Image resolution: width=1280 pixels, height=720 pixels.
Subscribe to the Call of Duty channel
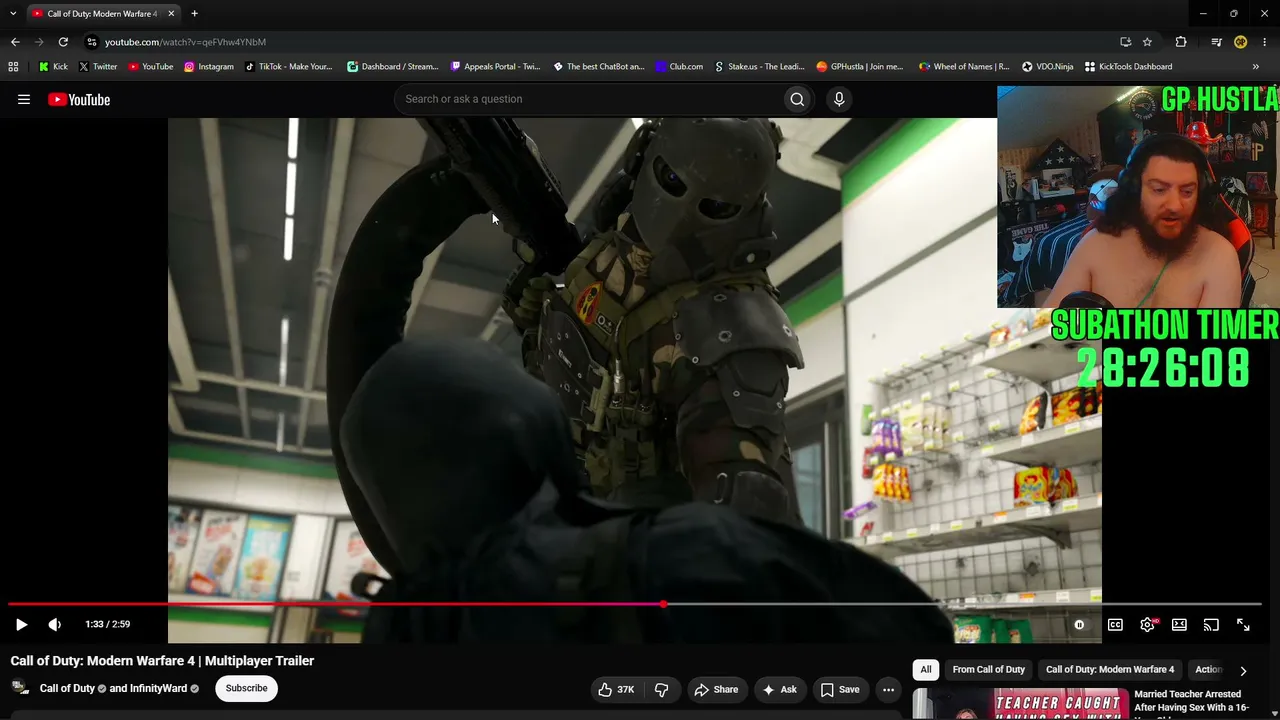pos(246,688)
